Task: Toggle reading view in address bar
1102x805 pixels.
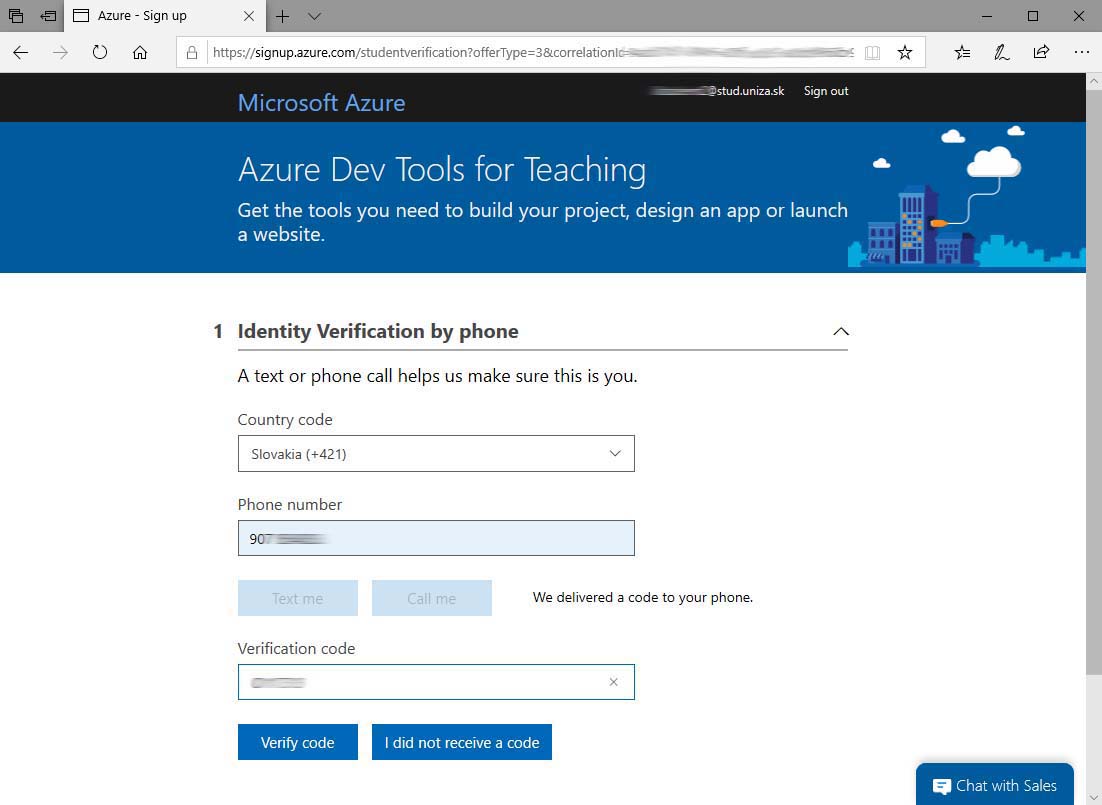Action: click(x=872, y=52)
